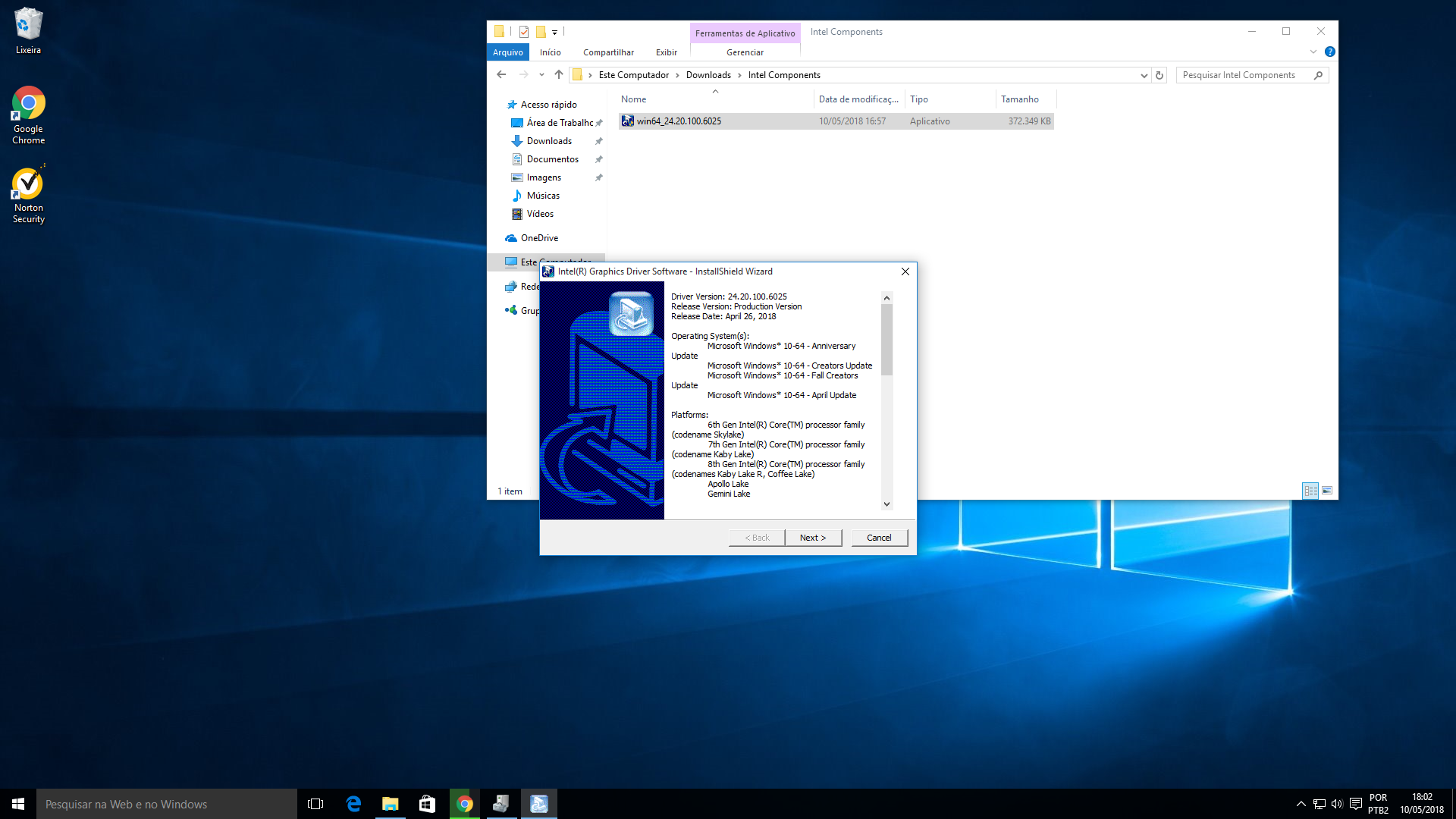The image size is (1456, 819).
Task: Click the search magnifier icon in Explorer
Action: [1319, 75]
